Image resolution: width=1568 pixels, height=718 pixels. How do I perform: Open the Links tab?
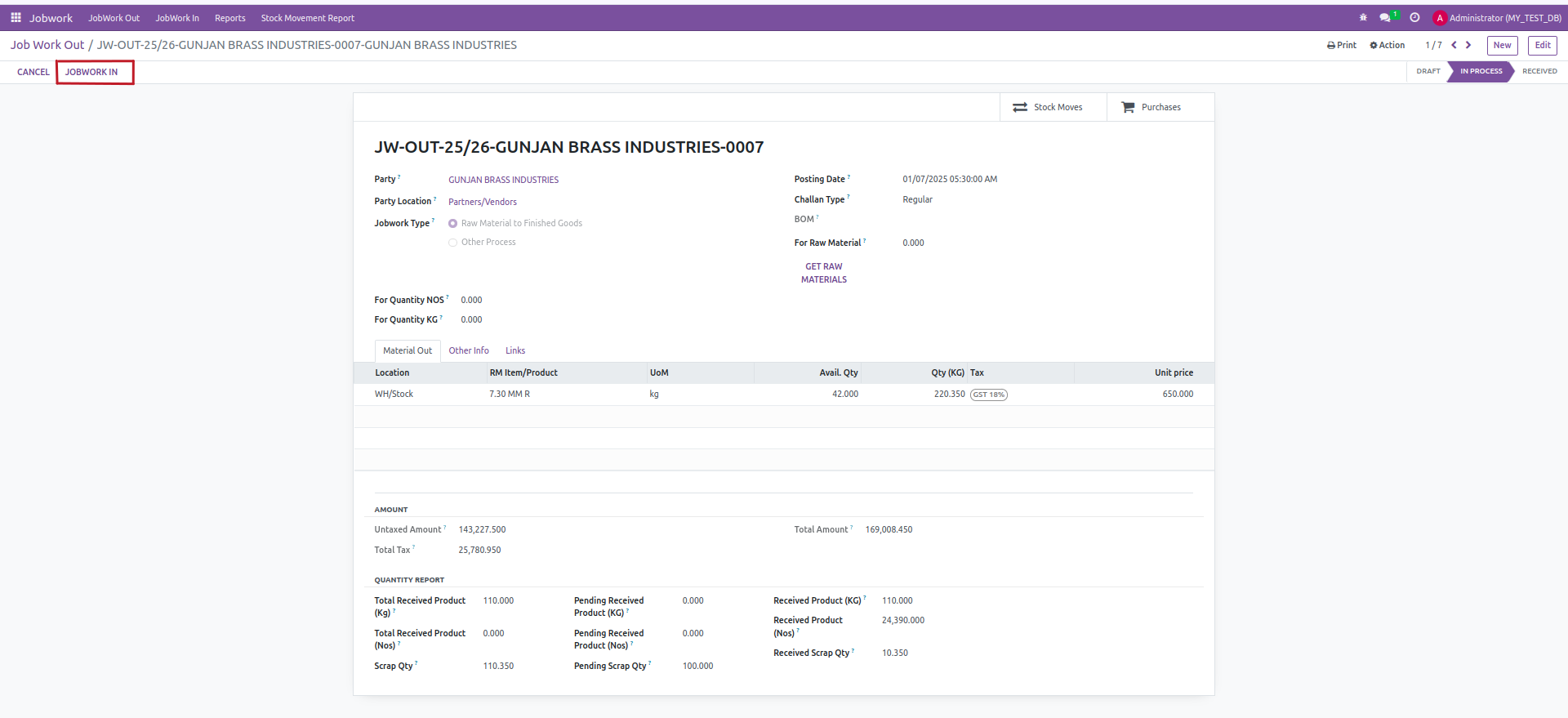(514, 350)
